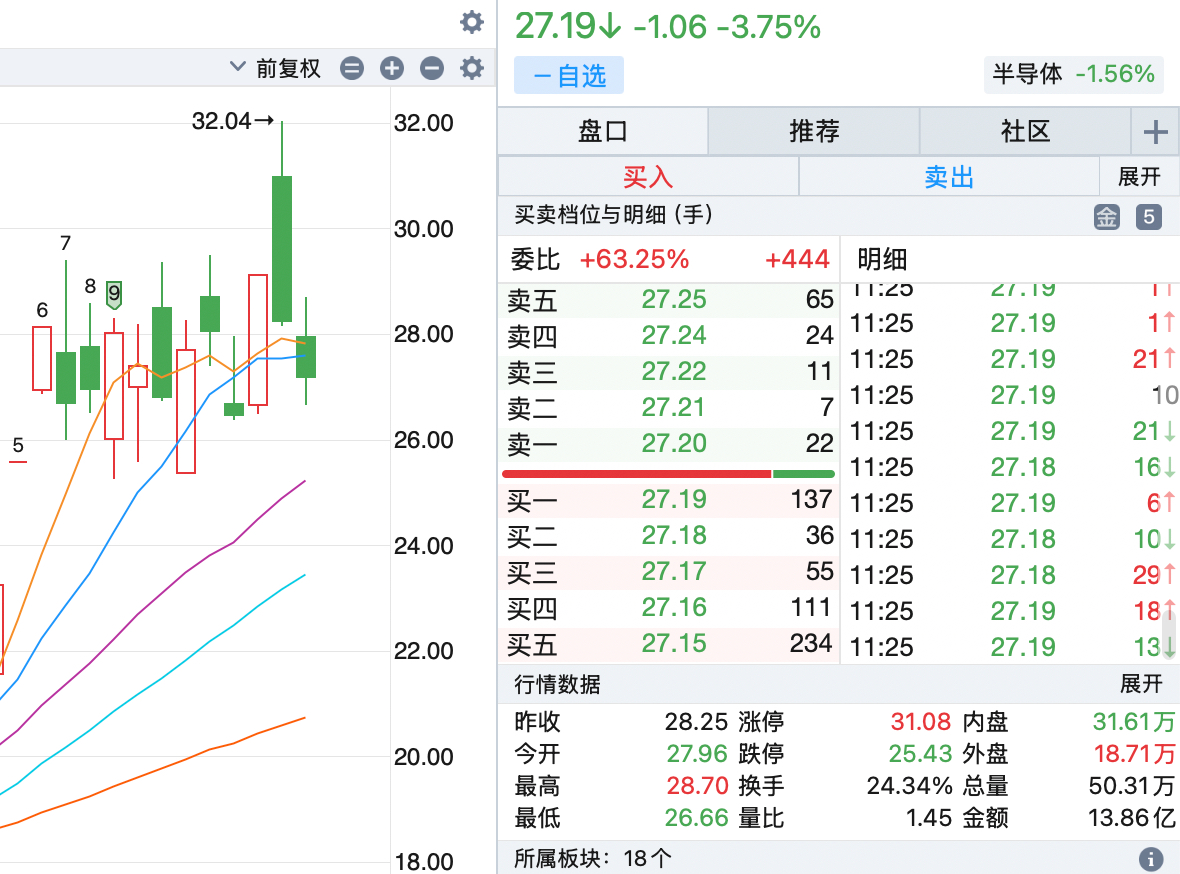Switch to the 社区 tab
This screenshot has width=1180, height=874.
pos(1025,131)
